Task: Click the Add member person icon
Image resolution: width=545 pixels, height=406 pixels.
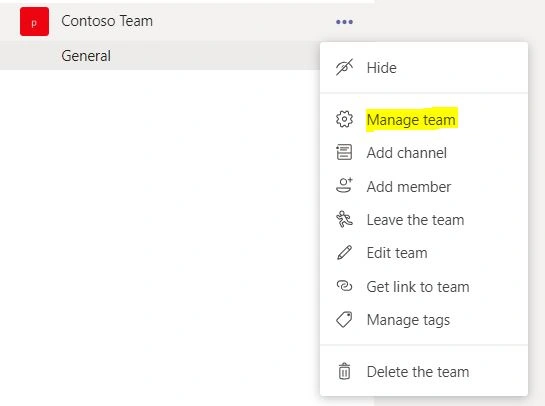Action: pos(344,185)
